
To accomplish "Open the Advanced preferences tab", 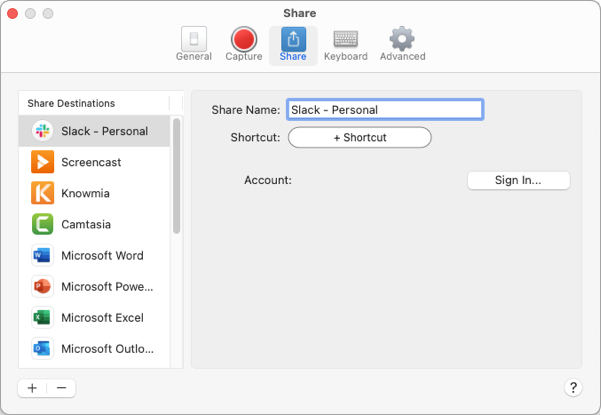I will click(x=402, y=44).
